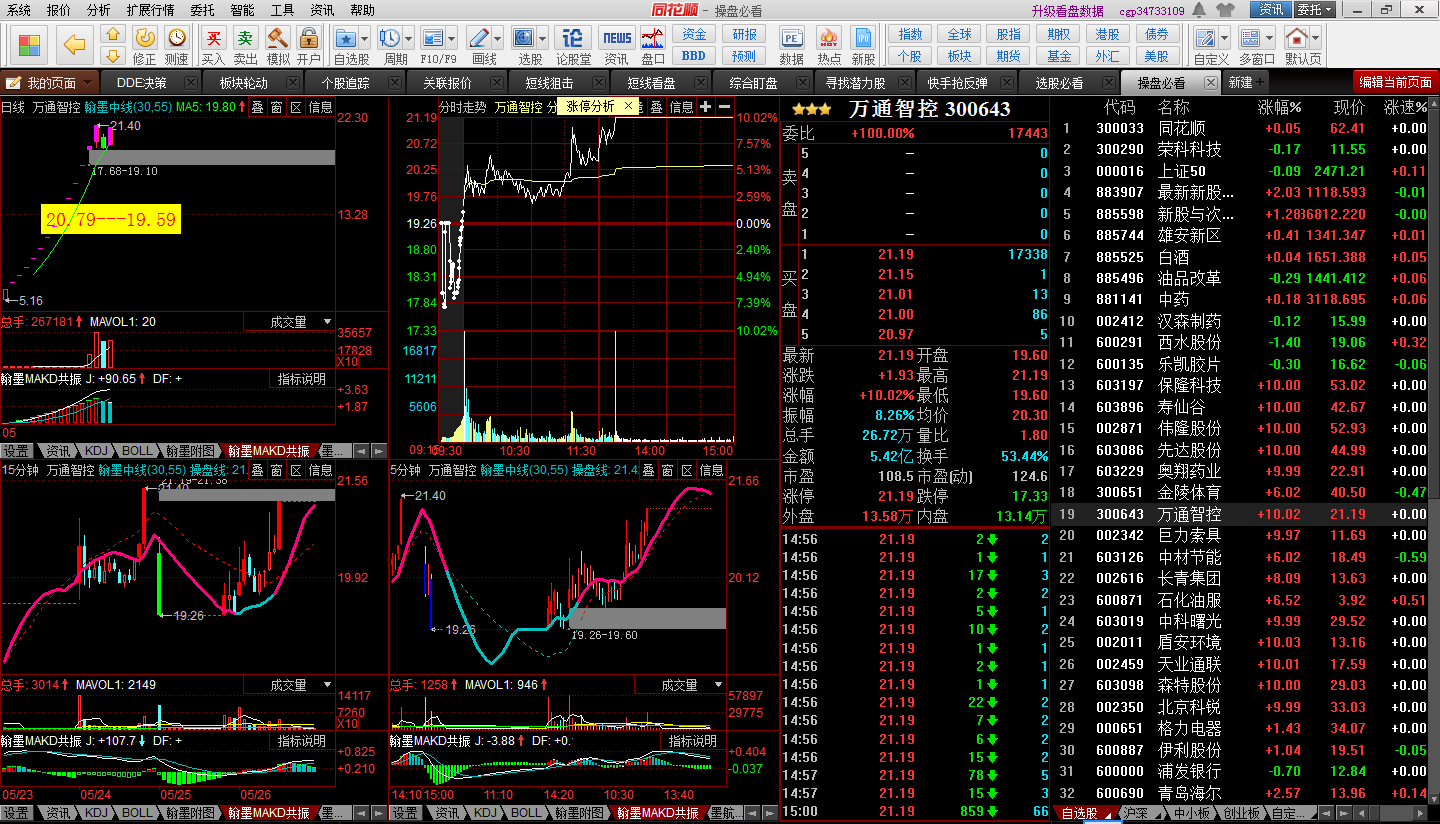Toggle 信息 in the 分时走势 chart header
1440x824 pixels.
pos(681,106)
